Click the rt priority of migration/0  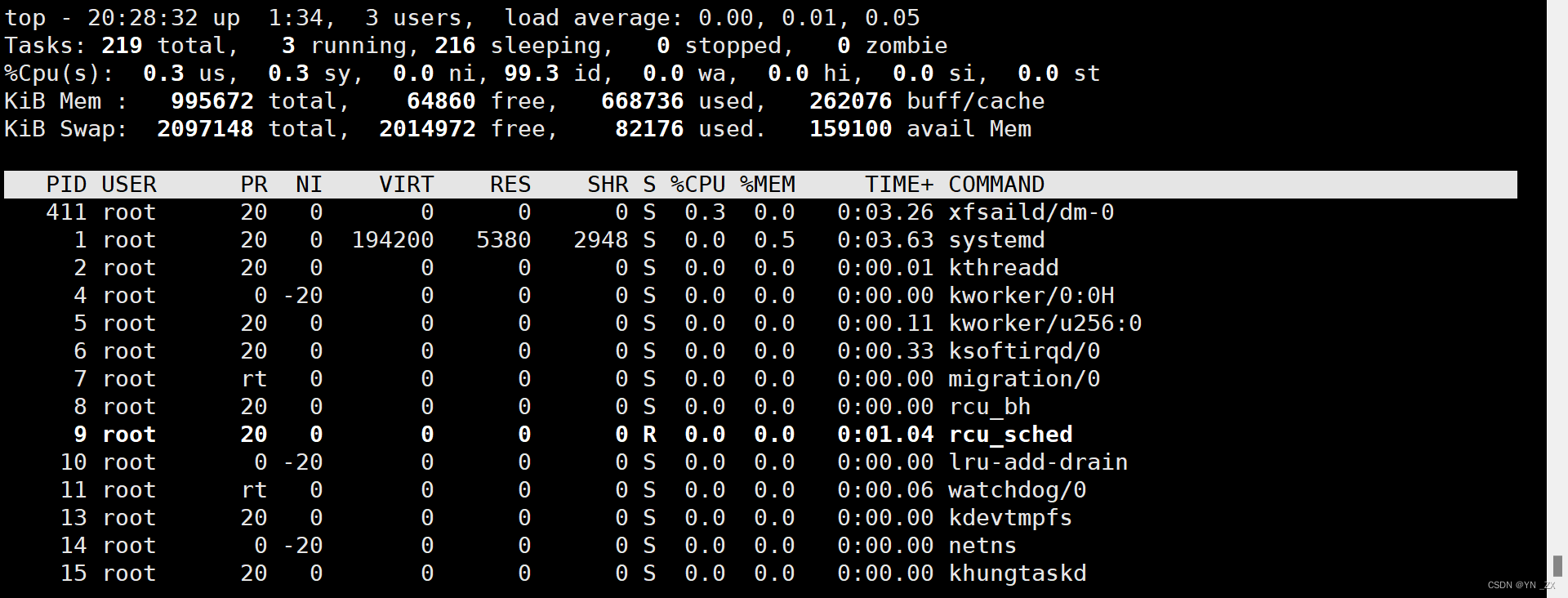tap(254, 379)
